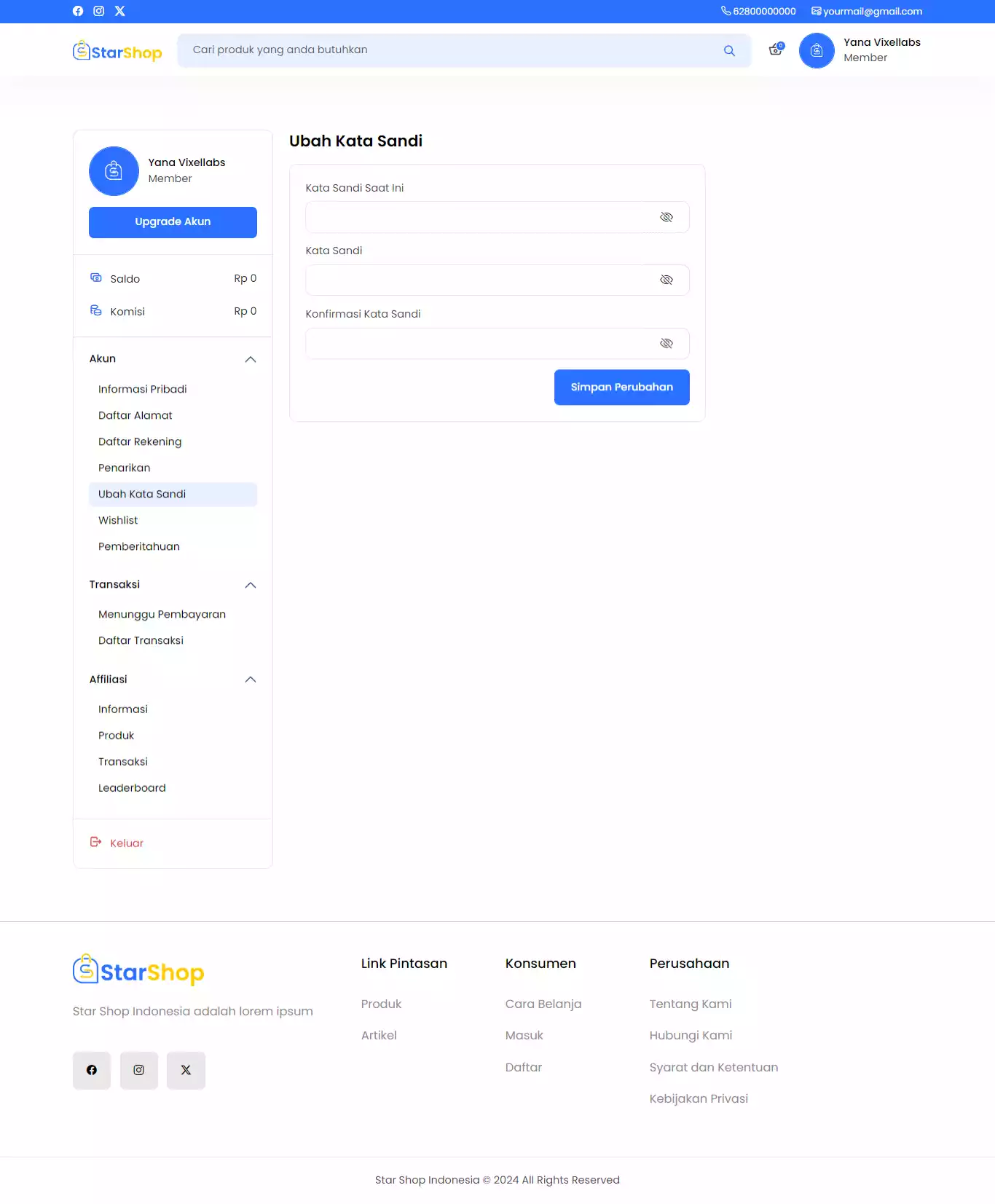The width and height of the screenshot is (995, 1204).
Task: Click the Facebook icon in top bar
Action: coord(78,11)
